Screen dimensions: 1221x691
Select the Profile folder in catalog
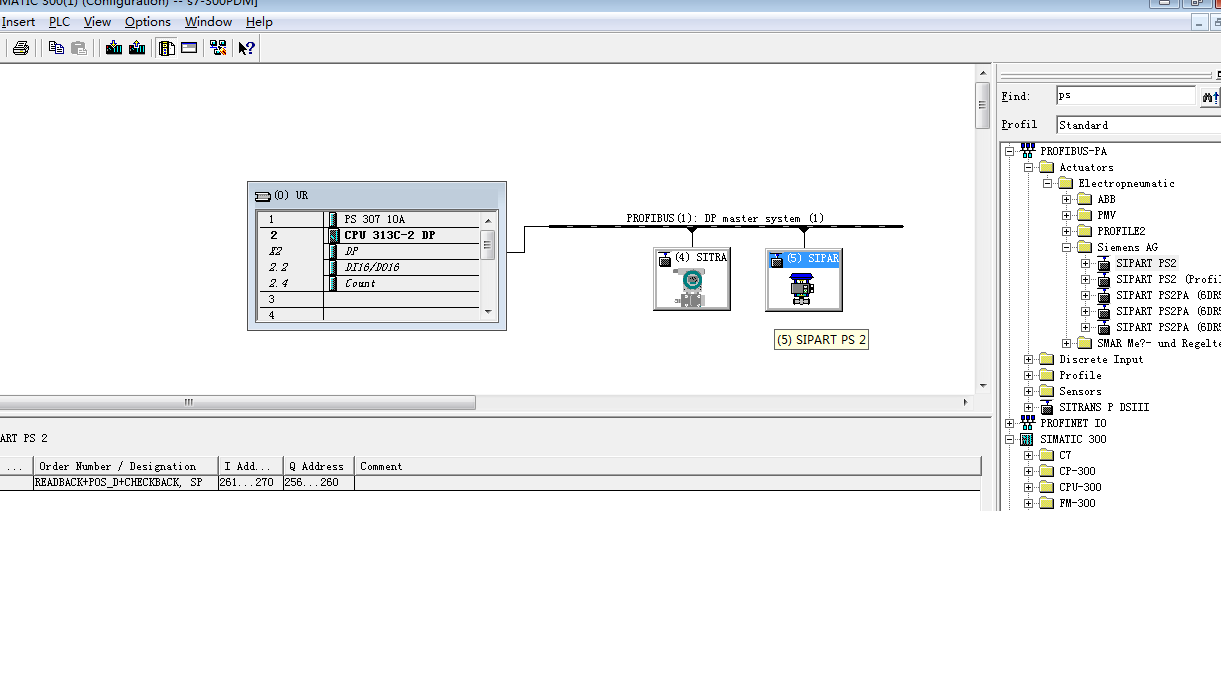[x=1080, y=375]
